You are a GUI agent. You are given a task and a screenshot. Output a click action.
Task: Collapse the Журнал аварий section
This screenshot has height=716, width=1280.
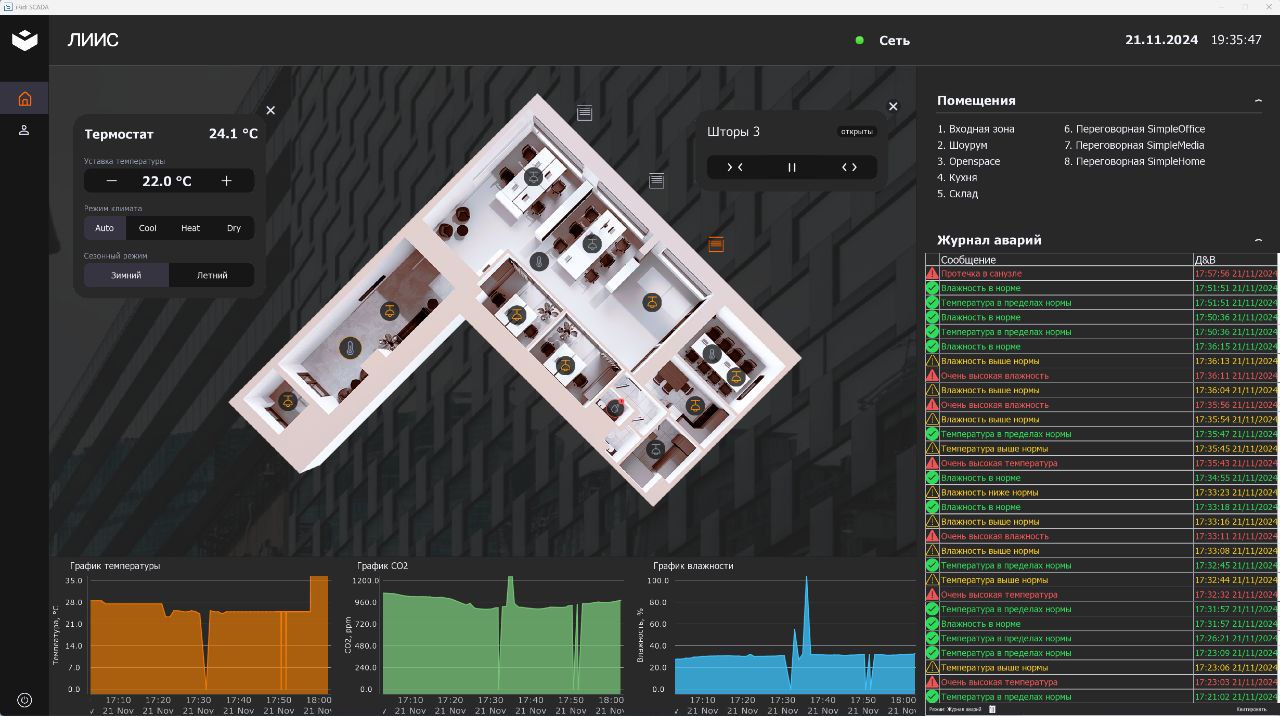pos(1258,240)
